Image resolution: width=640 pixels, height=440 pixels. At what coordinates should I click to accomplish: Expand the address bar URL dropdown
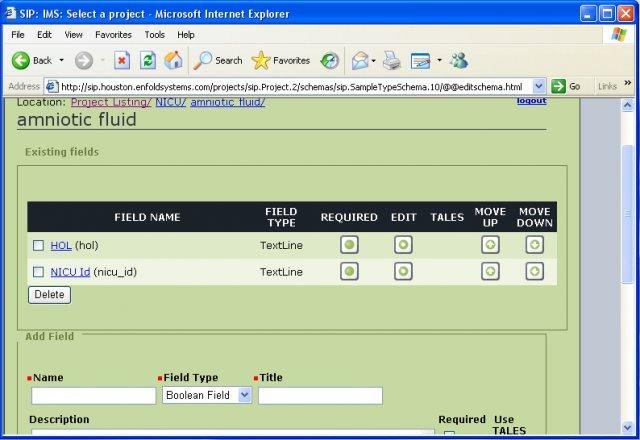pyautogui.click(x=539, y=87)
